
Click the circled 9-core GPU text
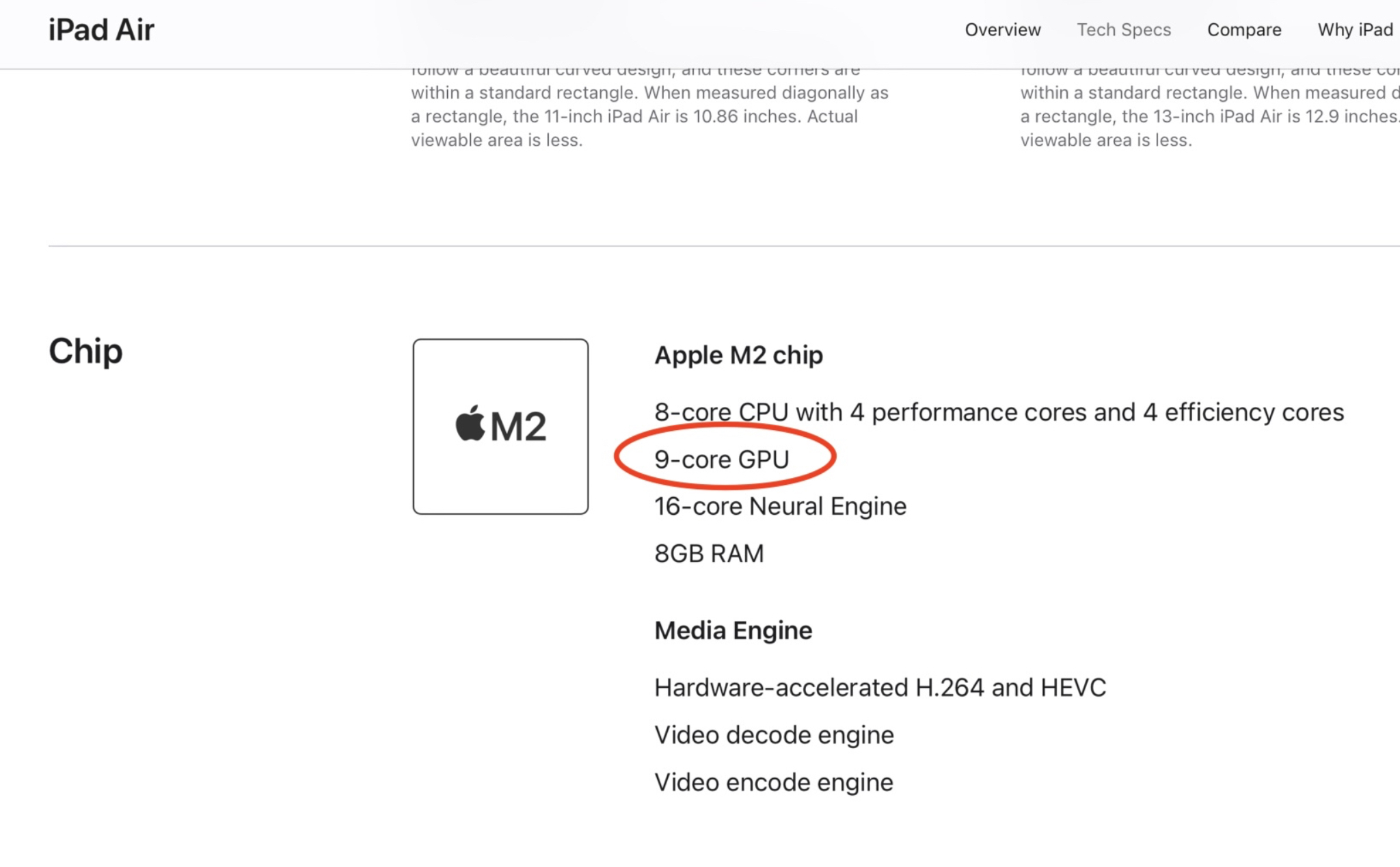(721, 459)
